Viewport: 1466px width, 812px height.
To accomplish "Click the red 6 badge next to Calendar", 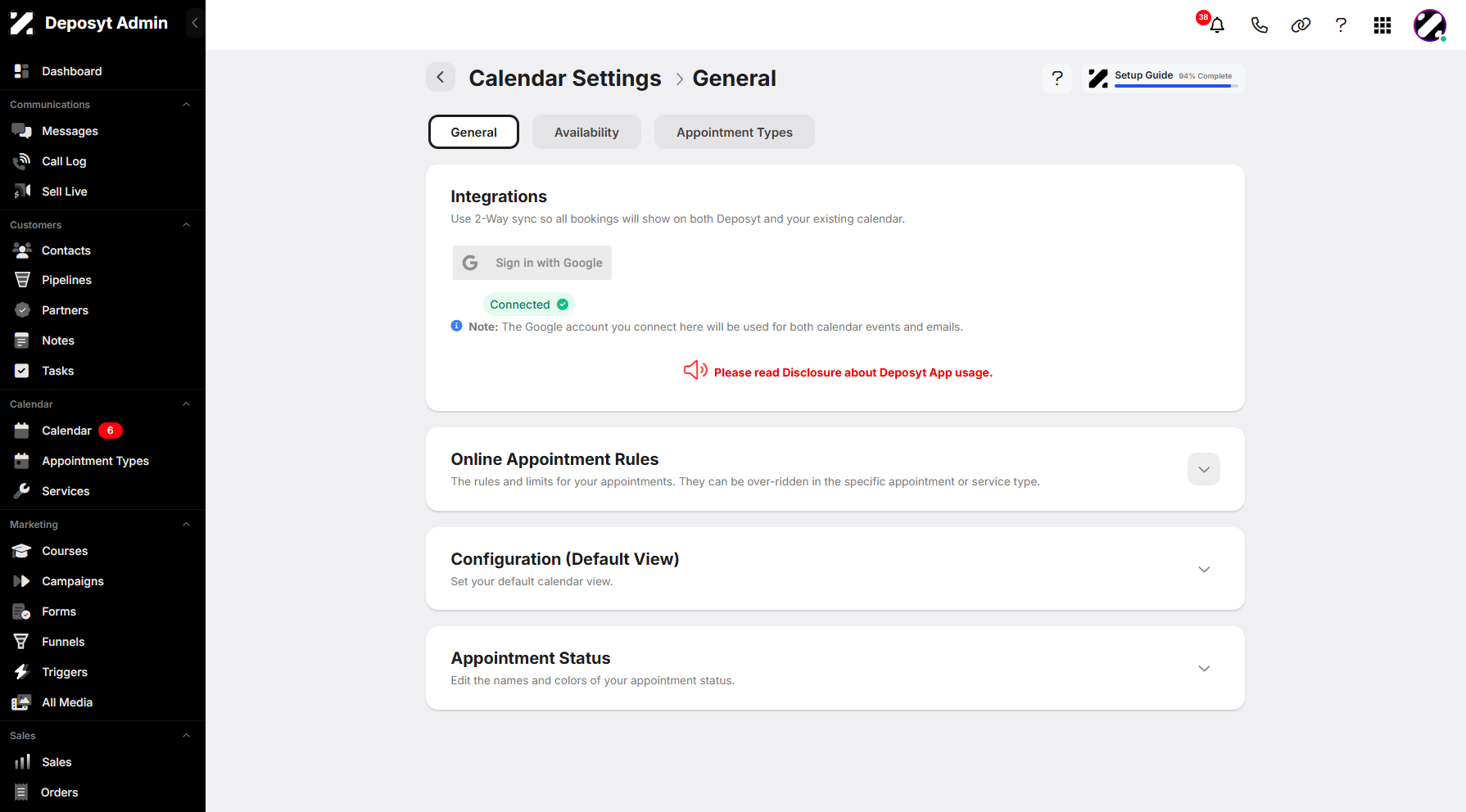I will pyautogui.click(x=111, y=431).
